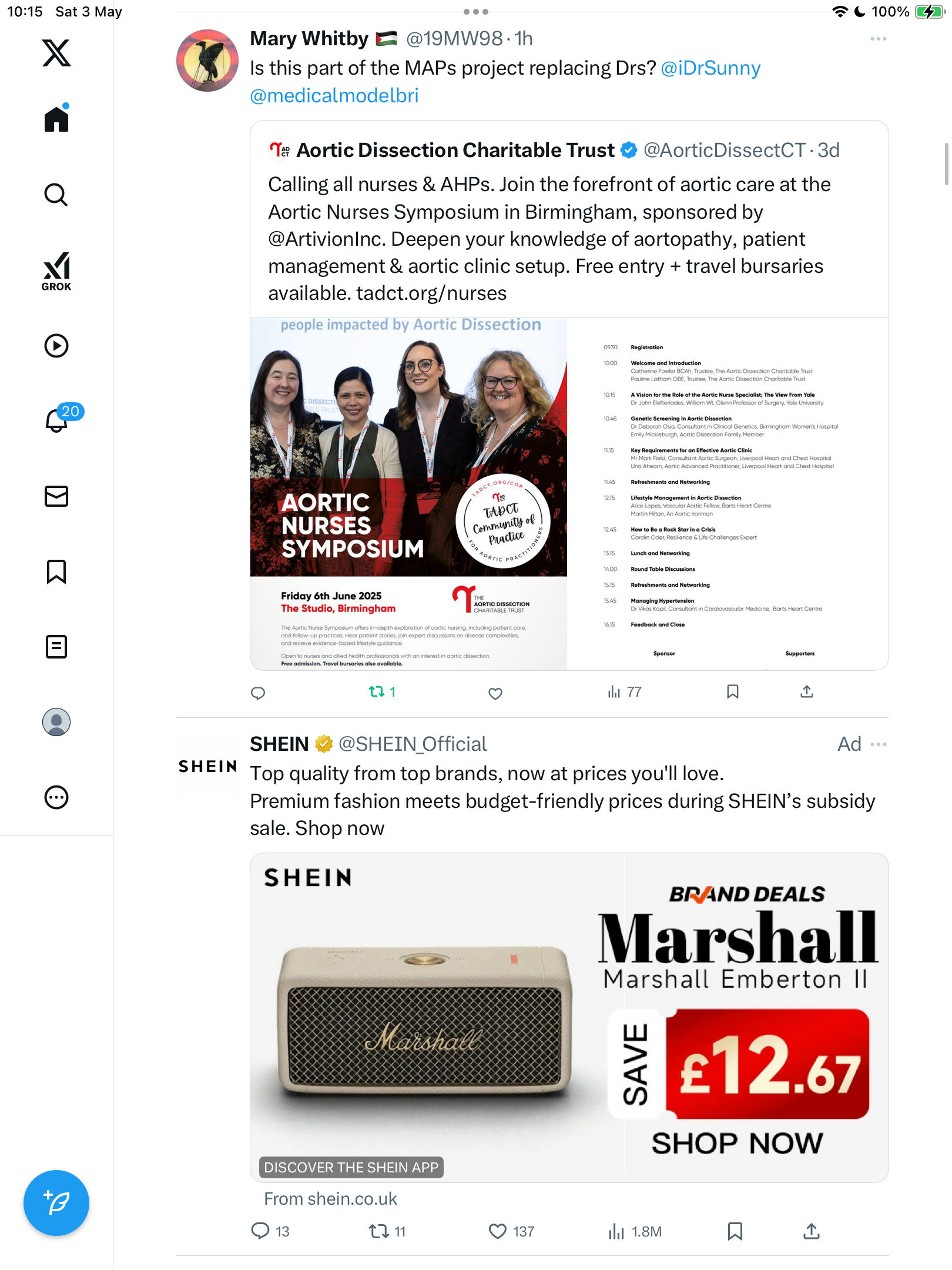Open more options on SHEIN ad
The height and width of the screenshot is (1270, 952).
click(x=878, y=744)
